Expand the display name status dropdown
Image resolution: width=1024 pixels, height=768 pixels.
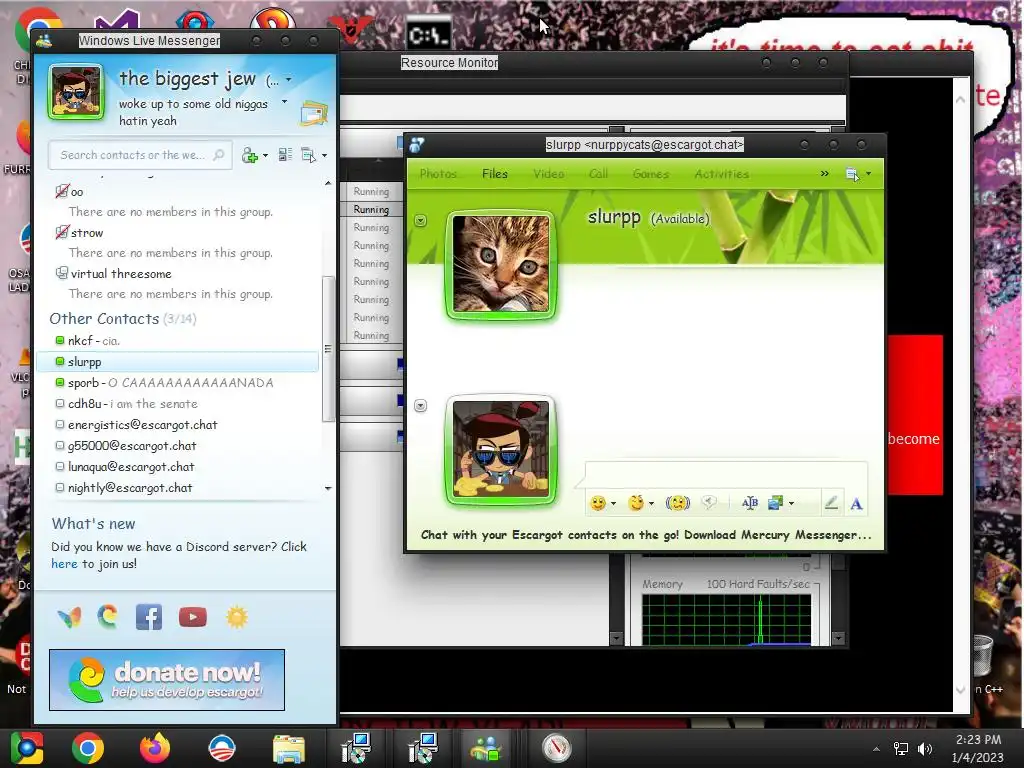[288, 80]
